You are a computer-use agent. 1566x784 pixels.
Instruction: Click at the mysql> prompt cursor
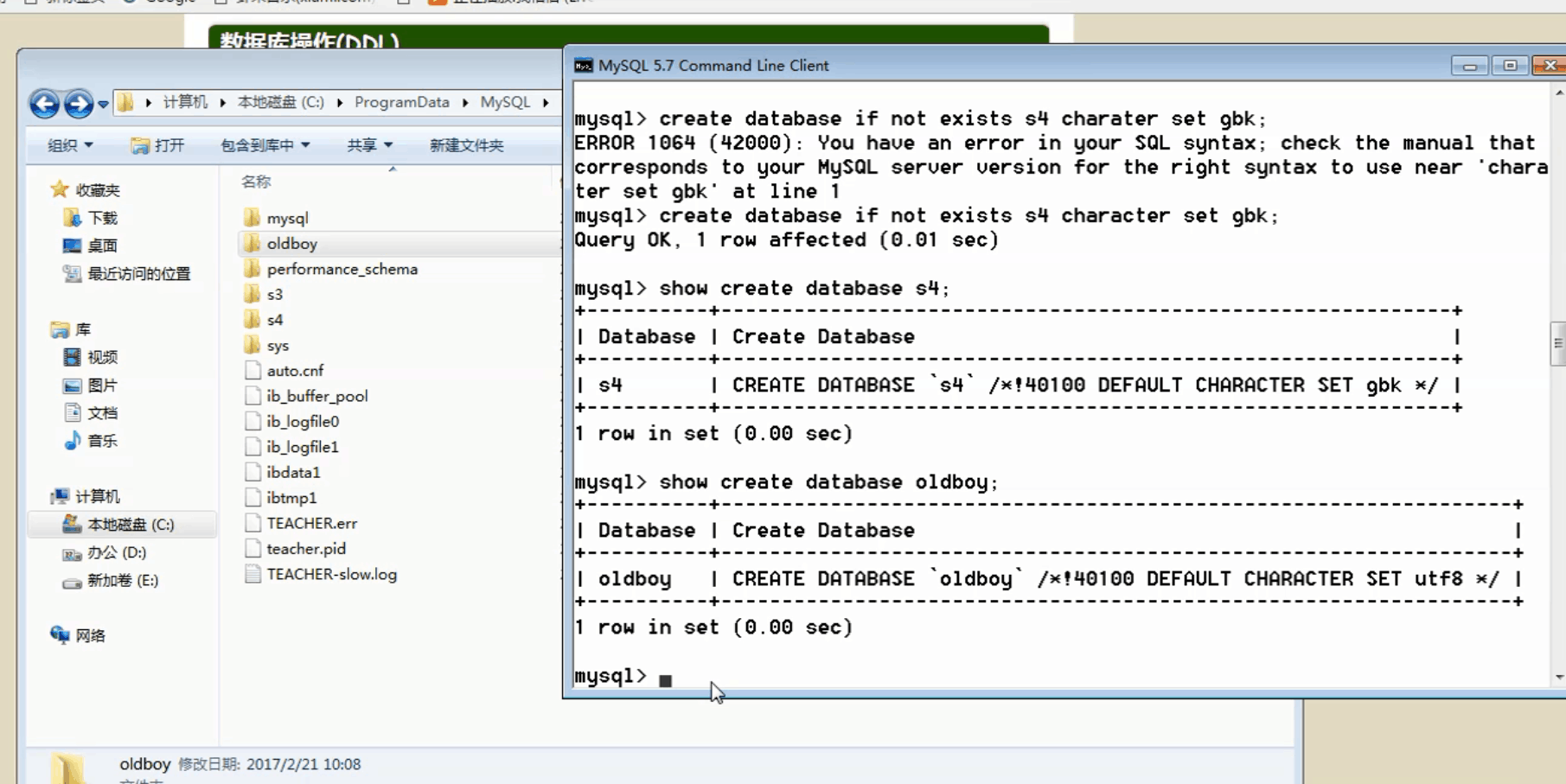tap(665, 680)
